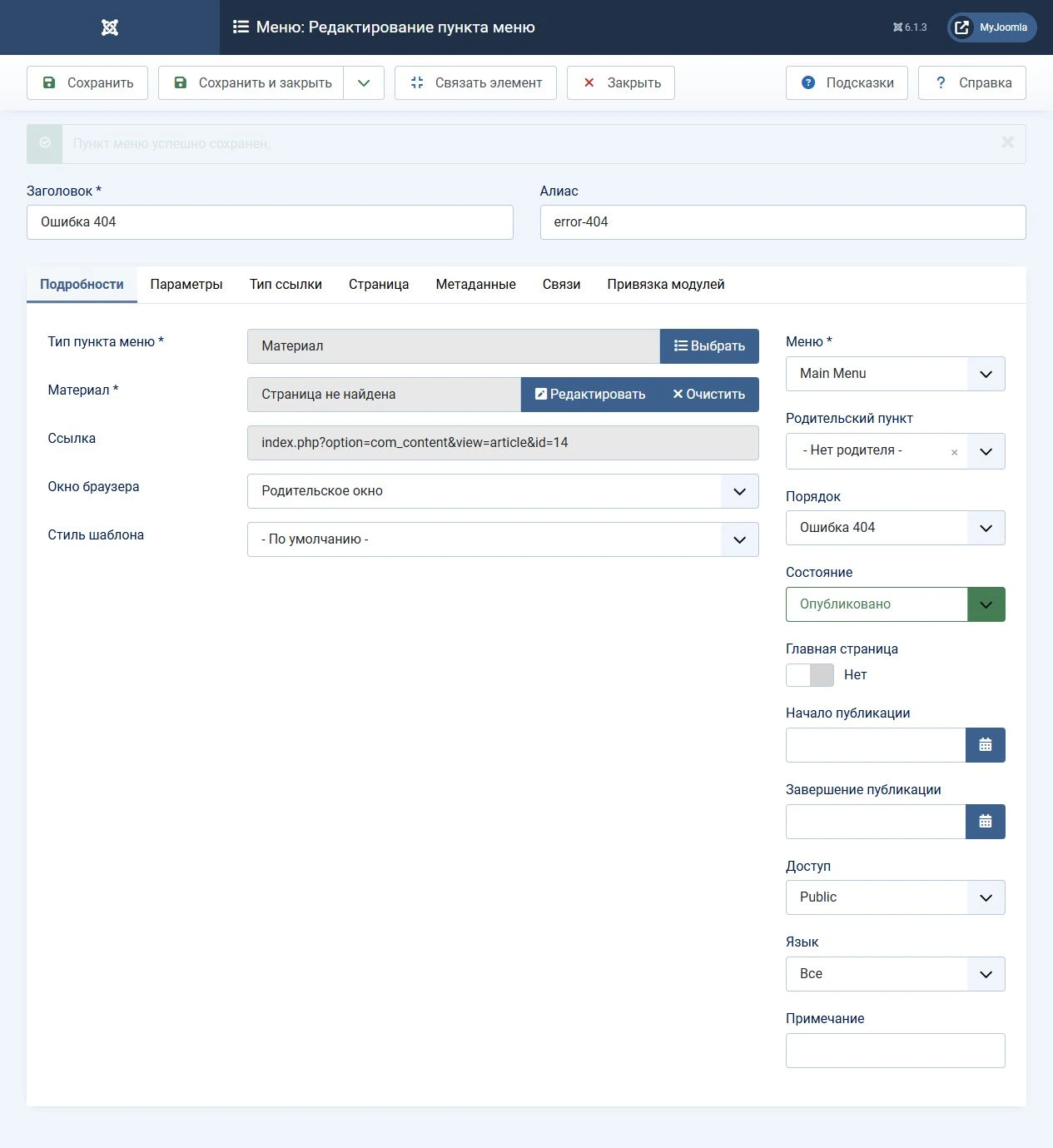Open Подсказки from the toolbar
The height and width of the screenshot is (1148, 1053).
[847, 82]
